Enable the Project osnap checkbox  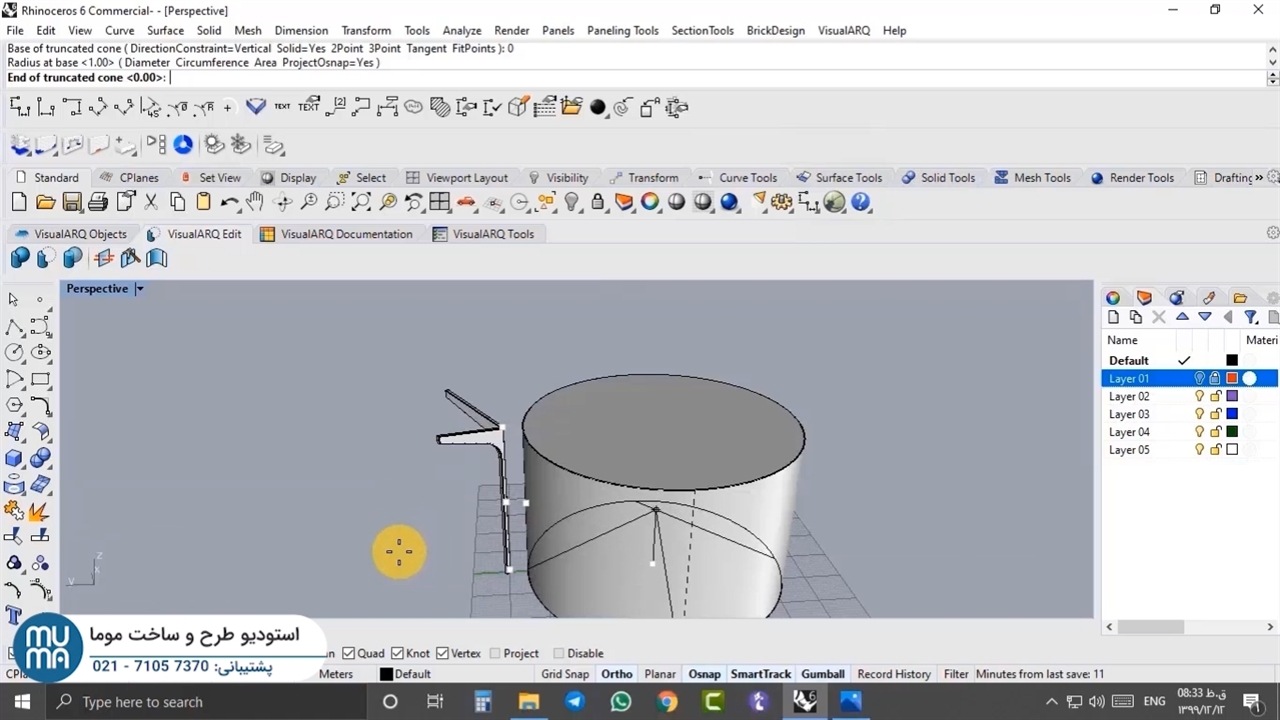coord(495,653)
